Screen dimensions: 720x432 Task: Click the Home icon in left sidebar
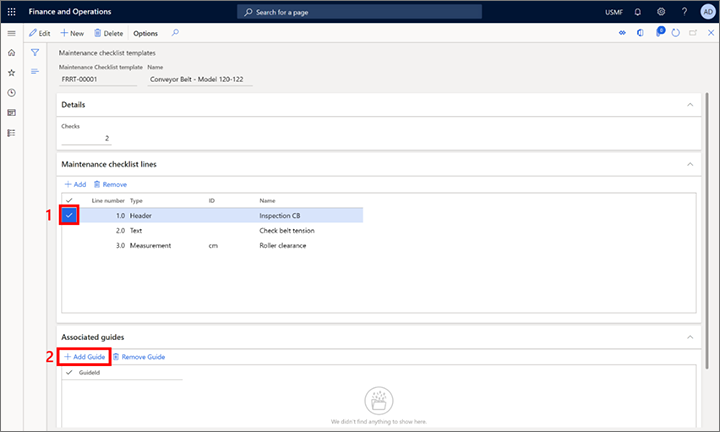click(11, 52)
